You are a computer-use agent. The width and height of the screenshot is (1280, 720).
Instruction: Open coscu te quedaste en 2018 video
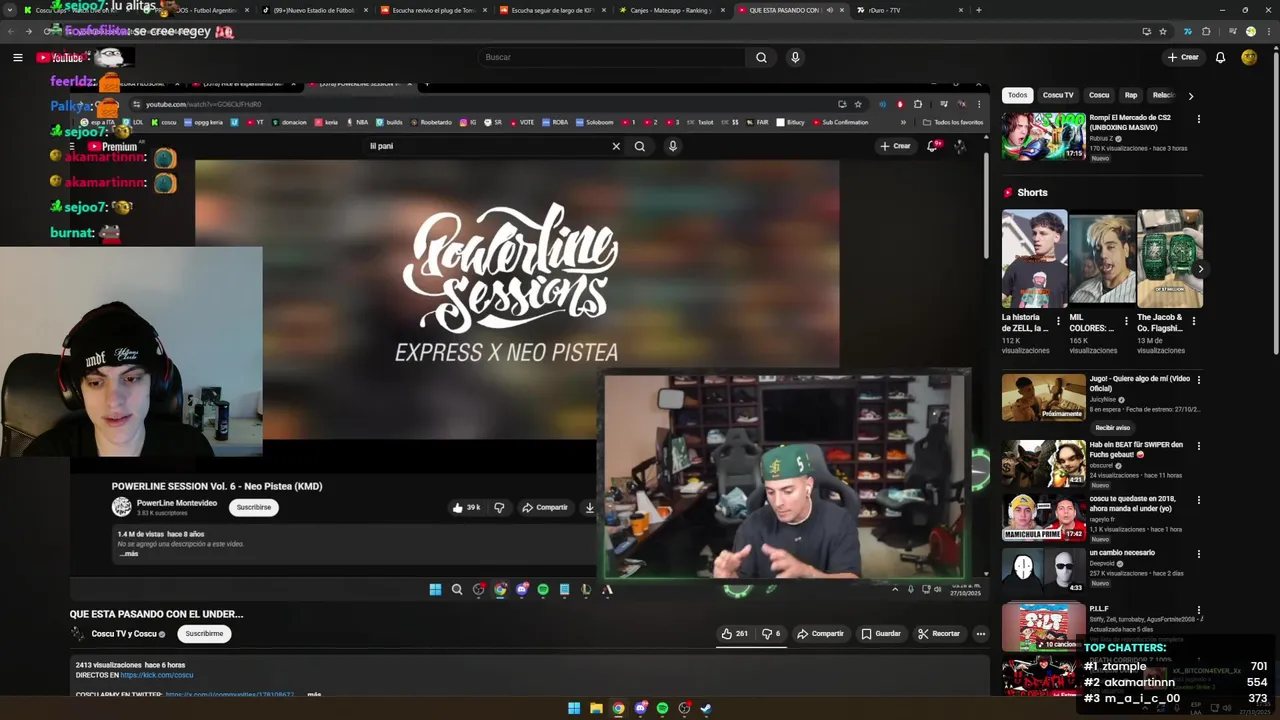click(1043, 517)
